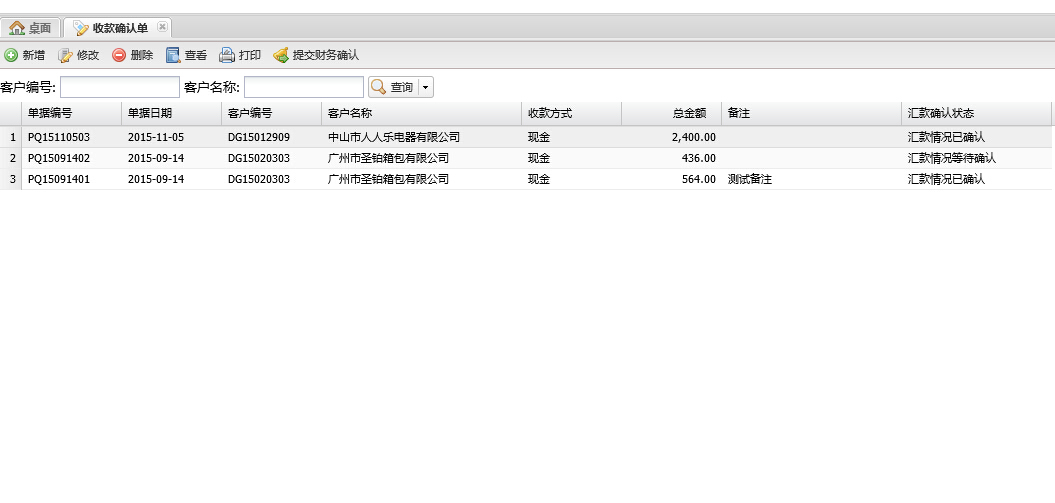Viewport: 1055px width, 503px height.
Task: Focus the 客户编号 input field
Action: coord(119,87)
